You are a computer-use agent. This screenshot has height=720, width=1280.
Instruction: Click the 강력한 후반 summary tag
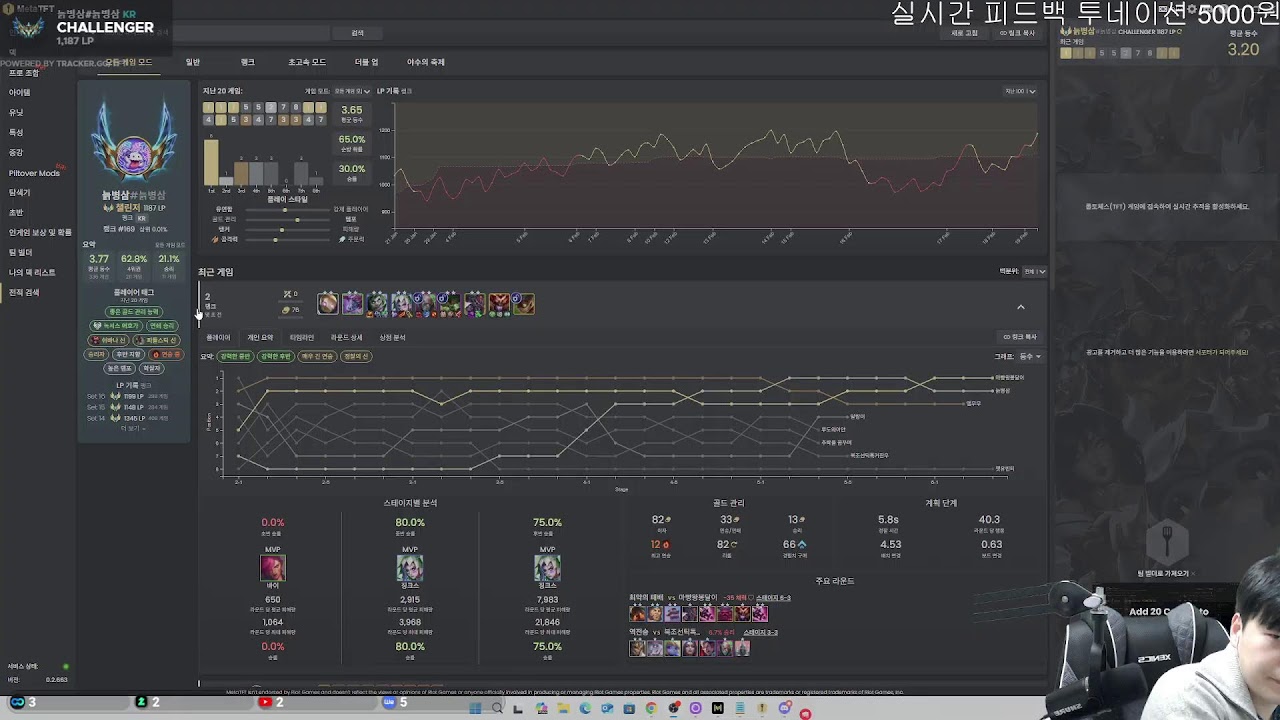[276, 356]
